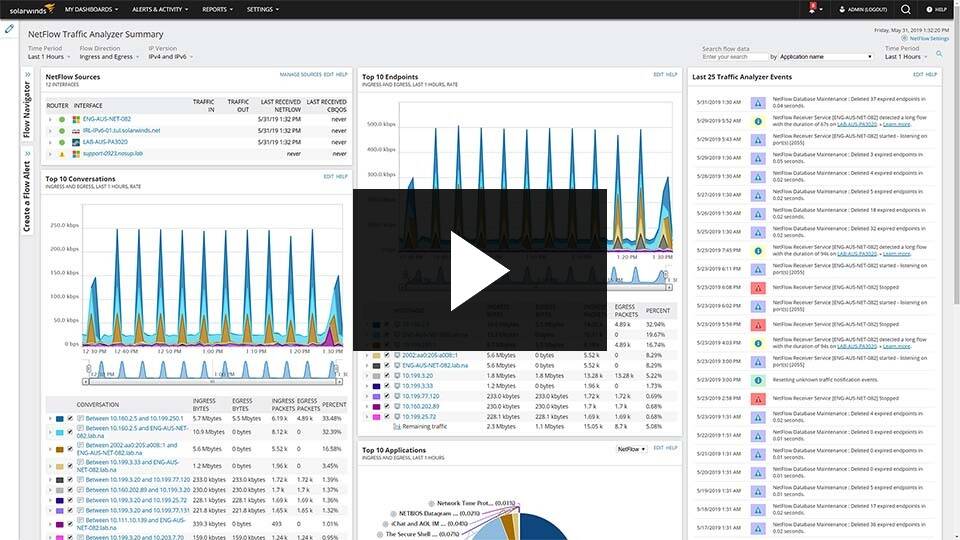The height and width of the screenshot is (540, 960).
Task: Click the search flow data magnifier icon
Action: click(939, 54)
